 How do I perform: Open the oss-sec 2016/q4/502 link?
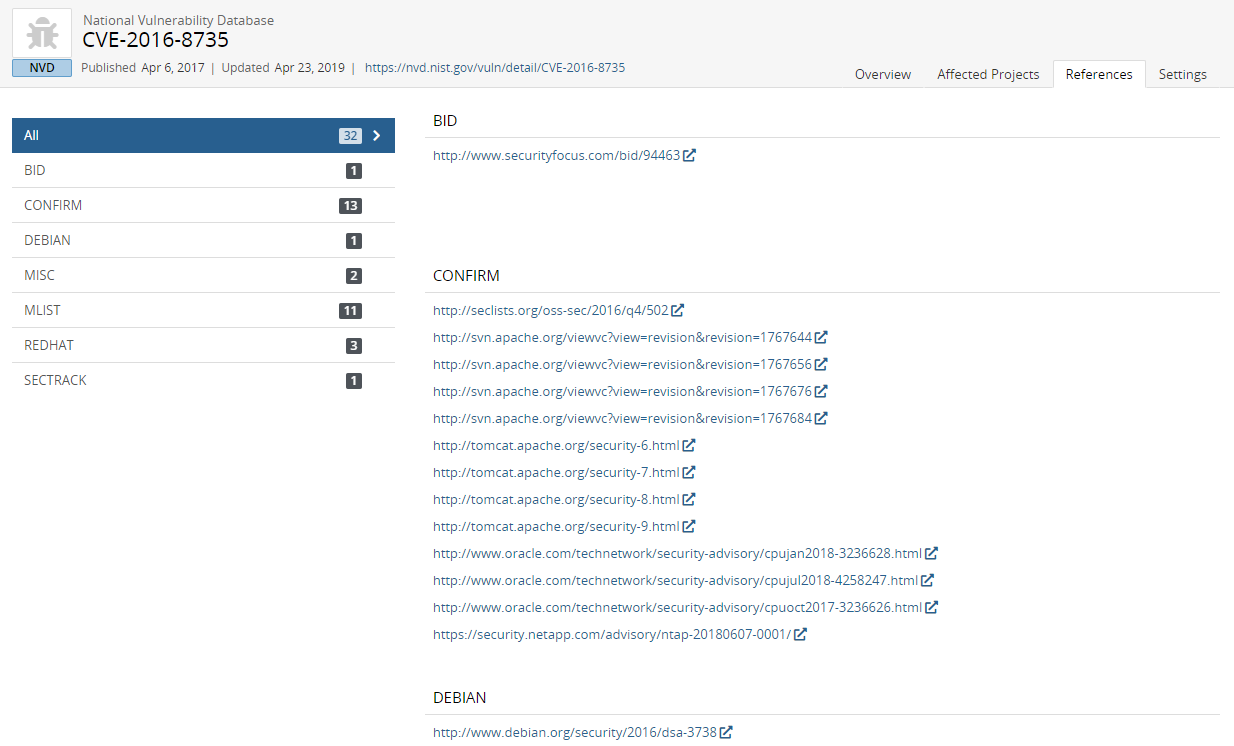550,310
